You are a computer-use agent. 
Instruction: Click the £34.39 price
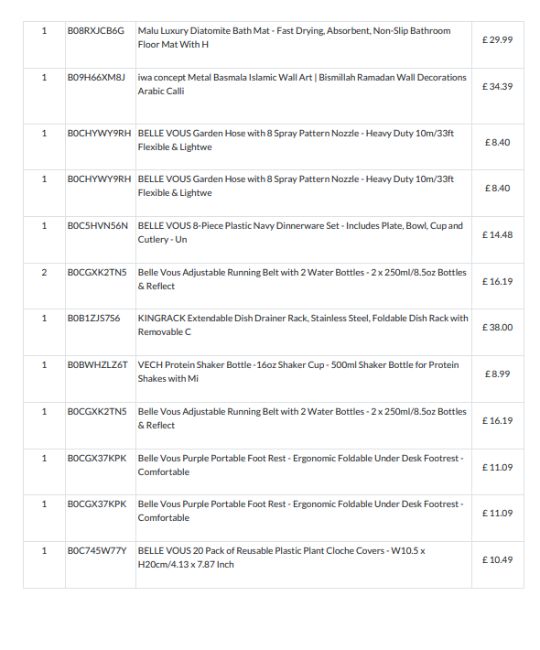tap(497, 87)
